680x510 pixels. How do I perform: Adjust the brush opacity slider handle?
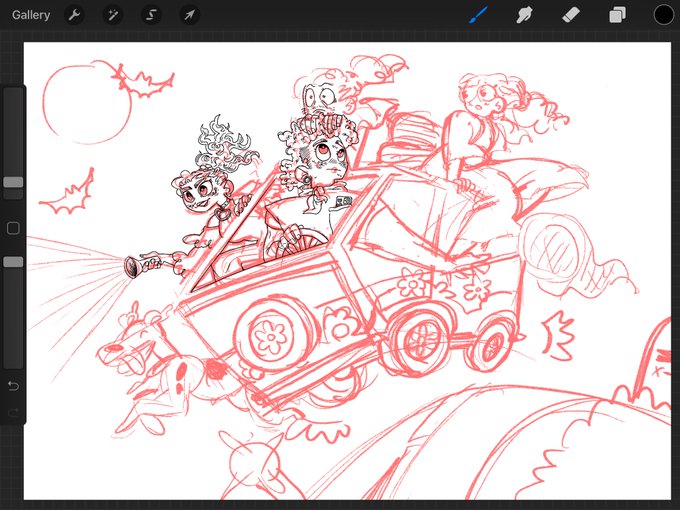(13, 262)
